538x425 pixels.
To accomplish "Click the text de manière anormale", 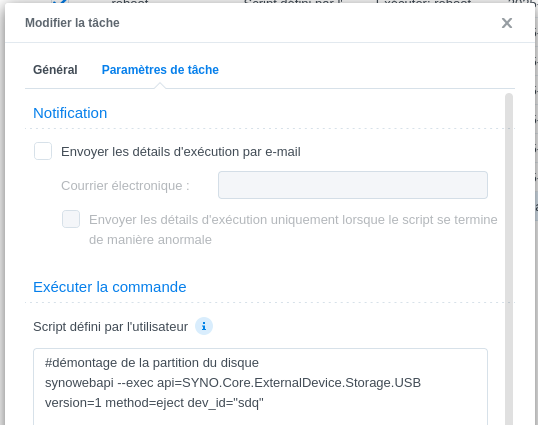I will click(150, 240).
